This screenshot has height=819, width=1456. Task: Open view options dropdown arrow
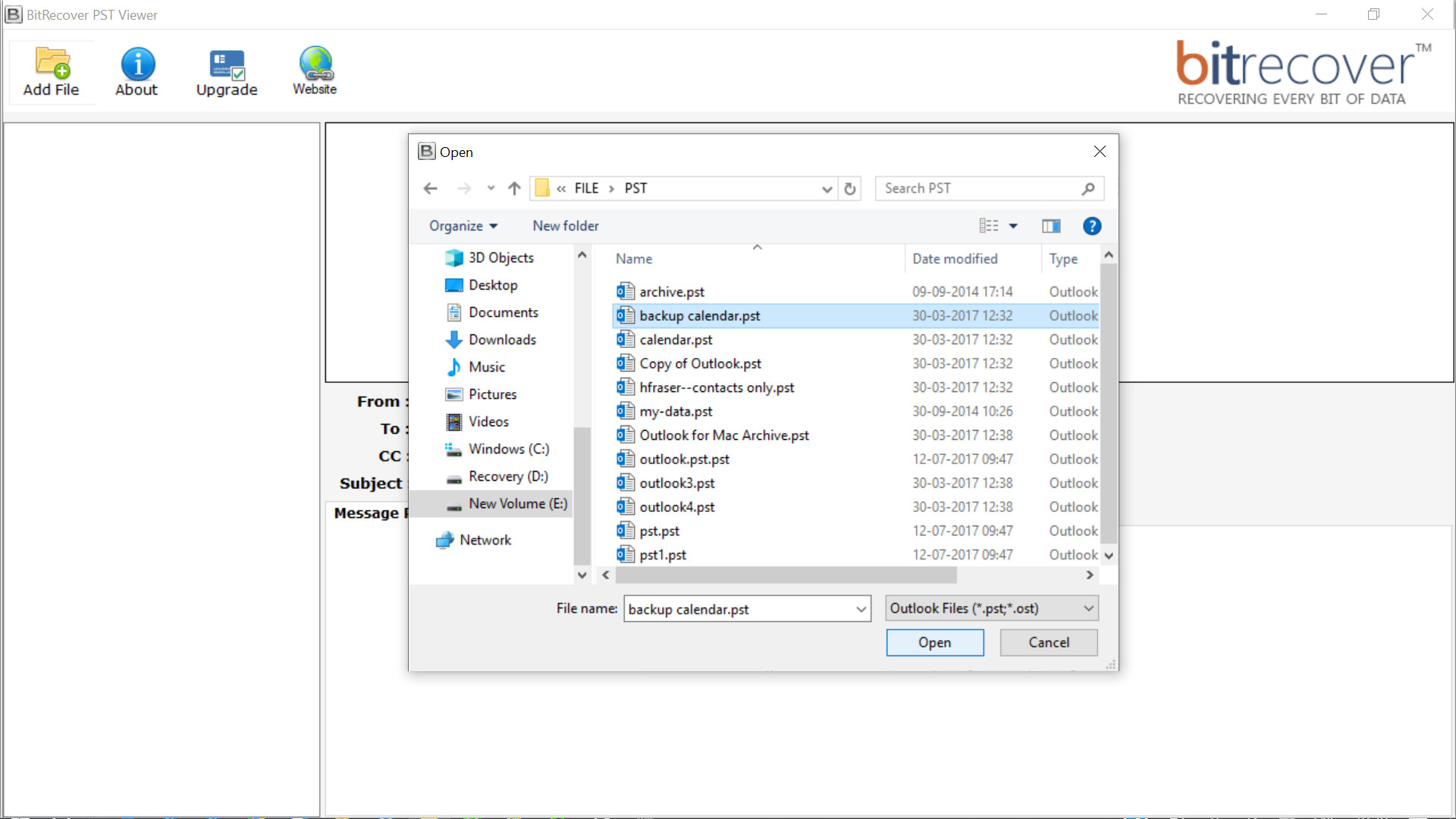(1013, 226)
